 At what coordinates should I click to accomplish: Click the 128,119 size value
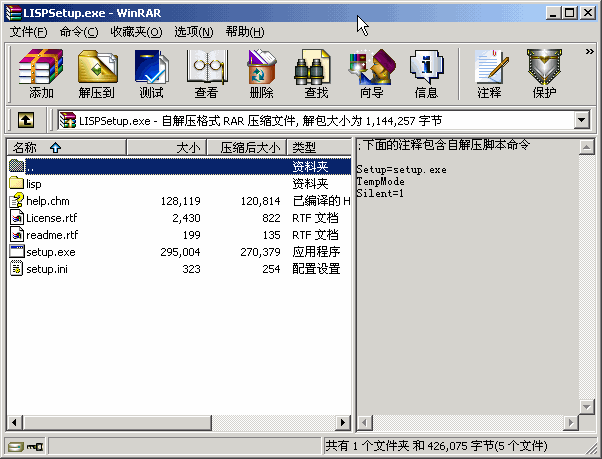(181, 201)
